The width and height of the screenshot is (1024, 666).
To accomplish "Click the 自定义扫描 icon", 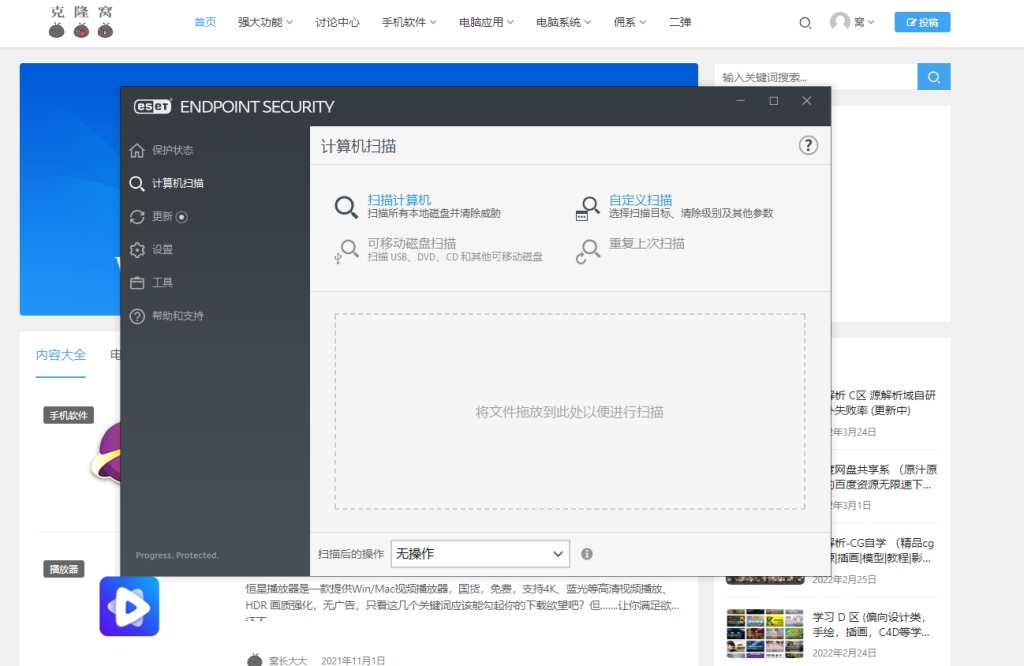I will click(587, 208).
